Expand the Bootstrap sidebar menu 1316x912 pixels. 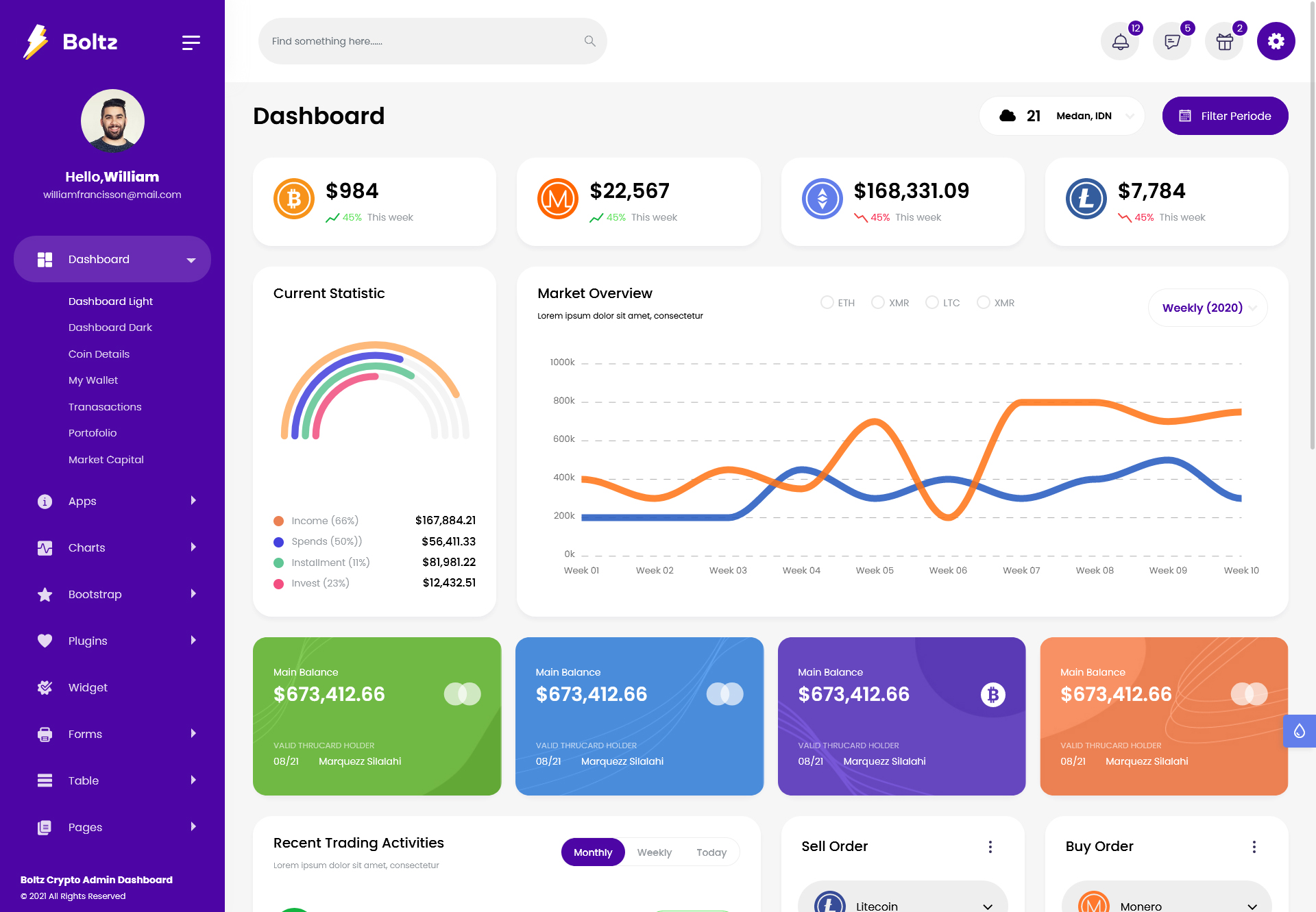coord(112,594)
